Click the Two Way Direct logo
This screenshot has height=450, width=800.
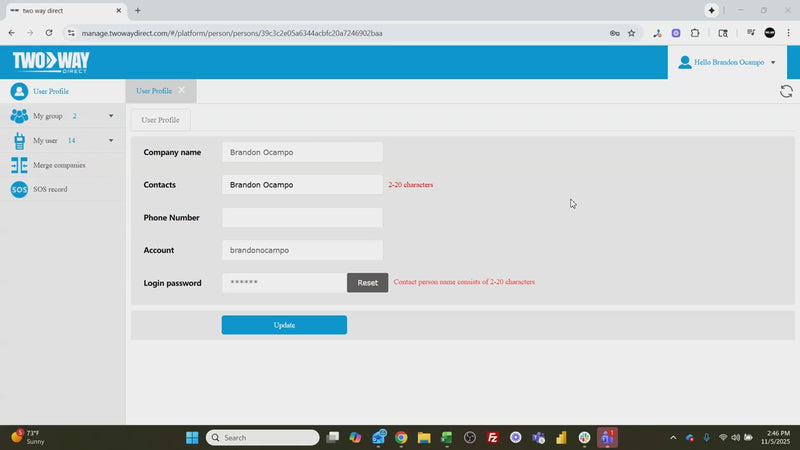[50, 62]
